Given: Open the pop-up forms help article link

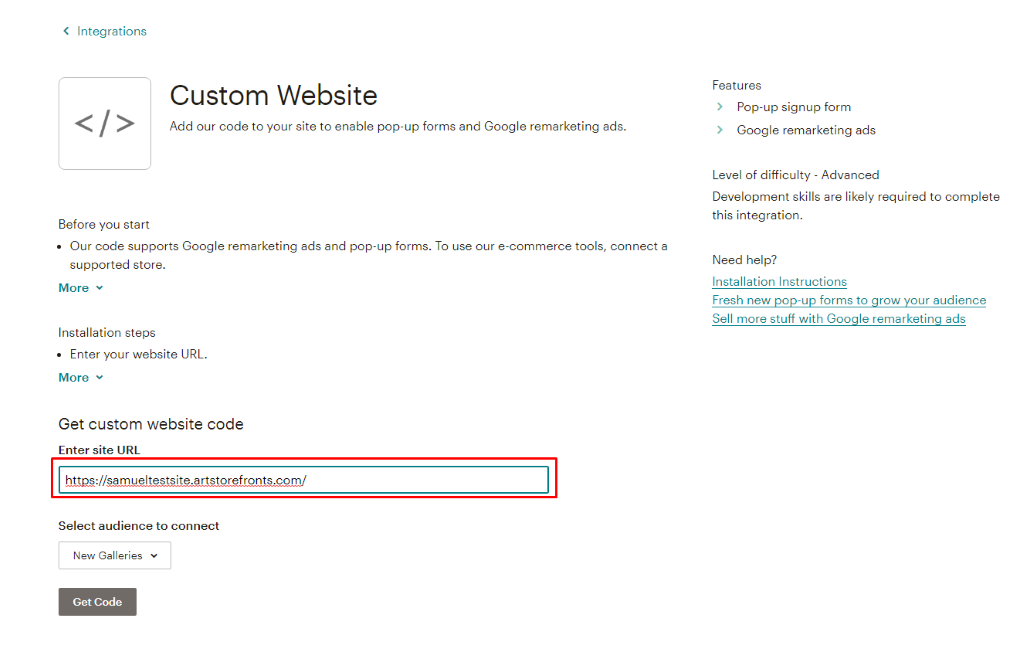Looking at the screenshot, I should (x=848, y=300).
